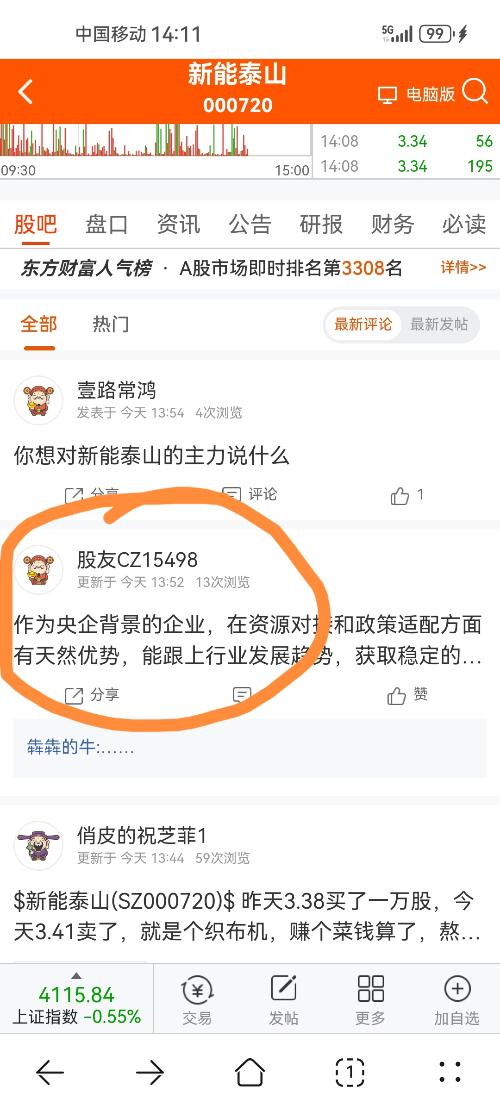Expand the 上证指数 index bar arrow
Viewport: 500px width, 1111px height.
point(76,976)
